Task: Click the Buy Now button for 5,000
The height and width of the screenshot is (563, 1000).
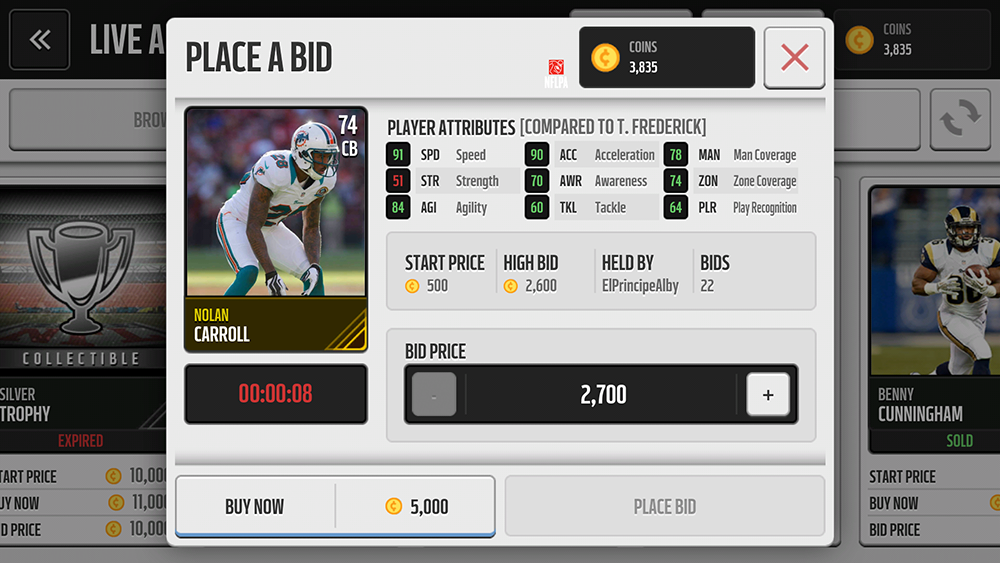Action: pyautogui.click(x=335, y=506)
